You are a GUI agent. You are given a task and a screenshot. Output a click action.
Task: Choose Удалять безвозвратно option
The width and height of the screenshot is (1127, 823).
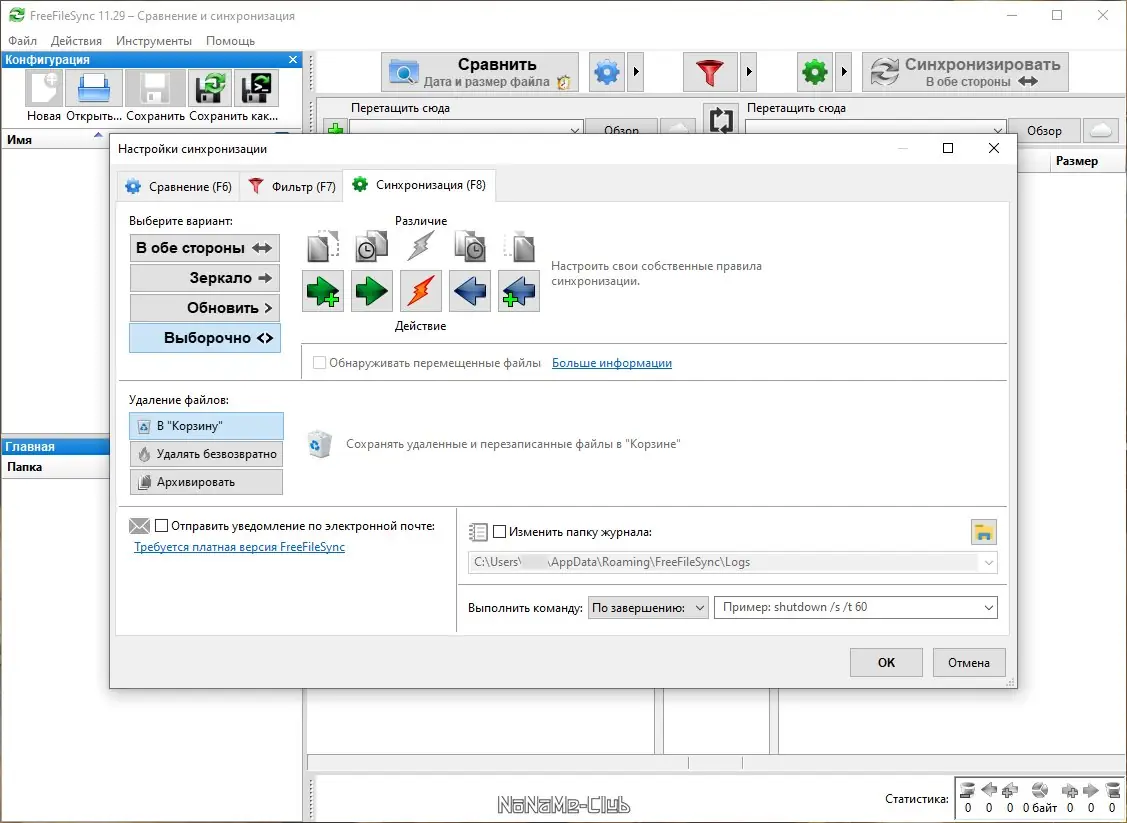206,454
